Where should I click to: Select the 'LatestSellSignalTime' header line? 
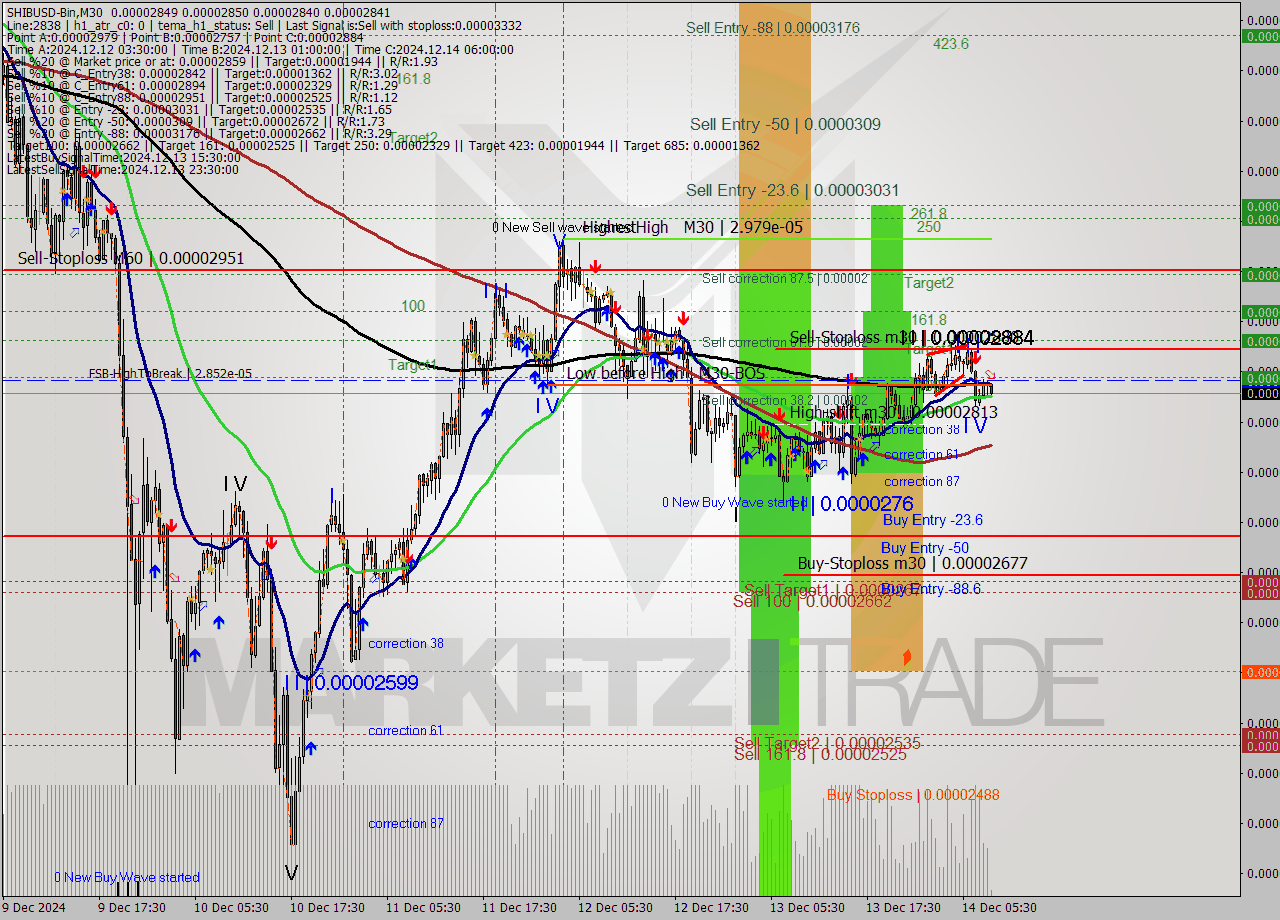123,170
